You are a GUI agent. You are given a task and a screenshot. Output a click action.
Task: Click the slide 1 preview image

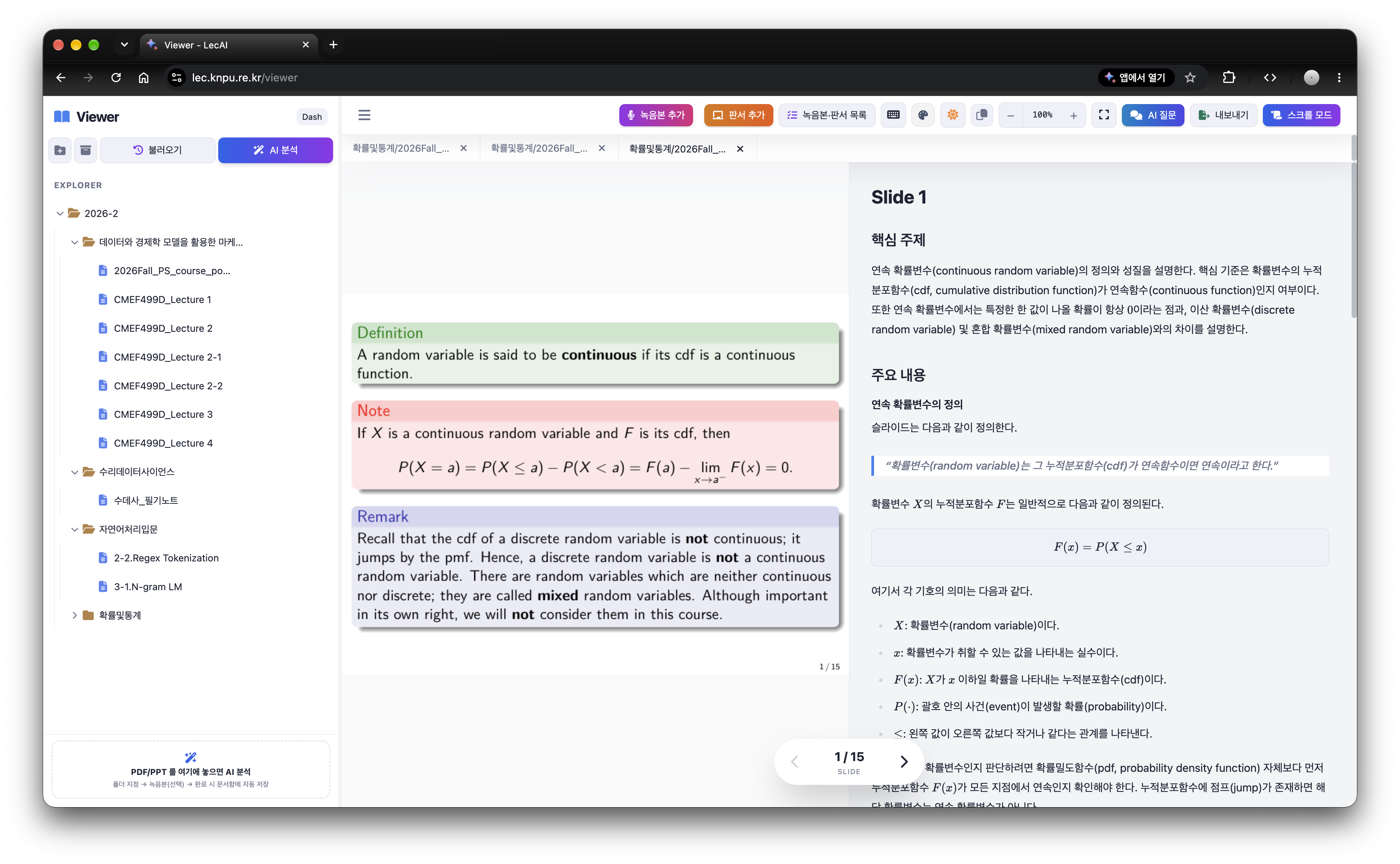tap(595, 485)
